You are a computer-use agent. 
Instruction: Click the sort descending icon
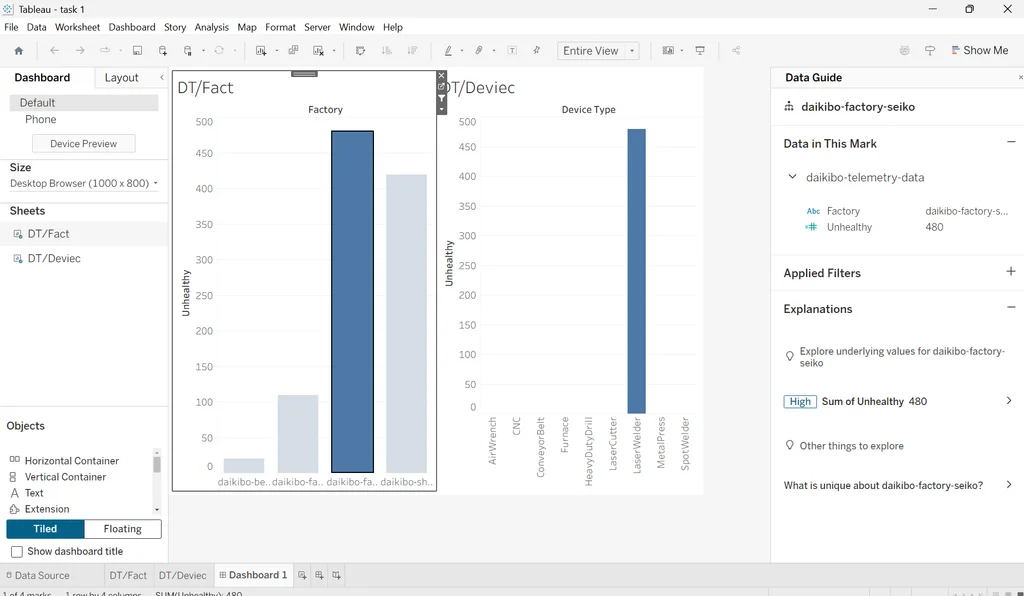[x=412, y=50]
